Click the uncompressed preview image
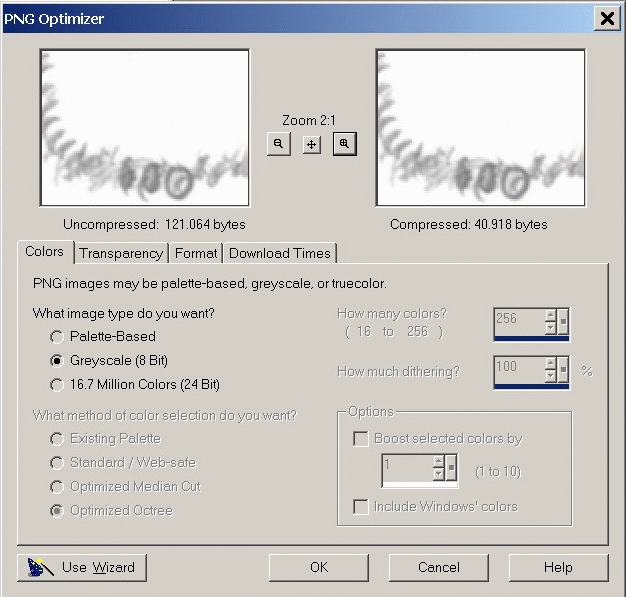Image resolution: width=626 pixels, height=597 pixels. pos(144,129)
